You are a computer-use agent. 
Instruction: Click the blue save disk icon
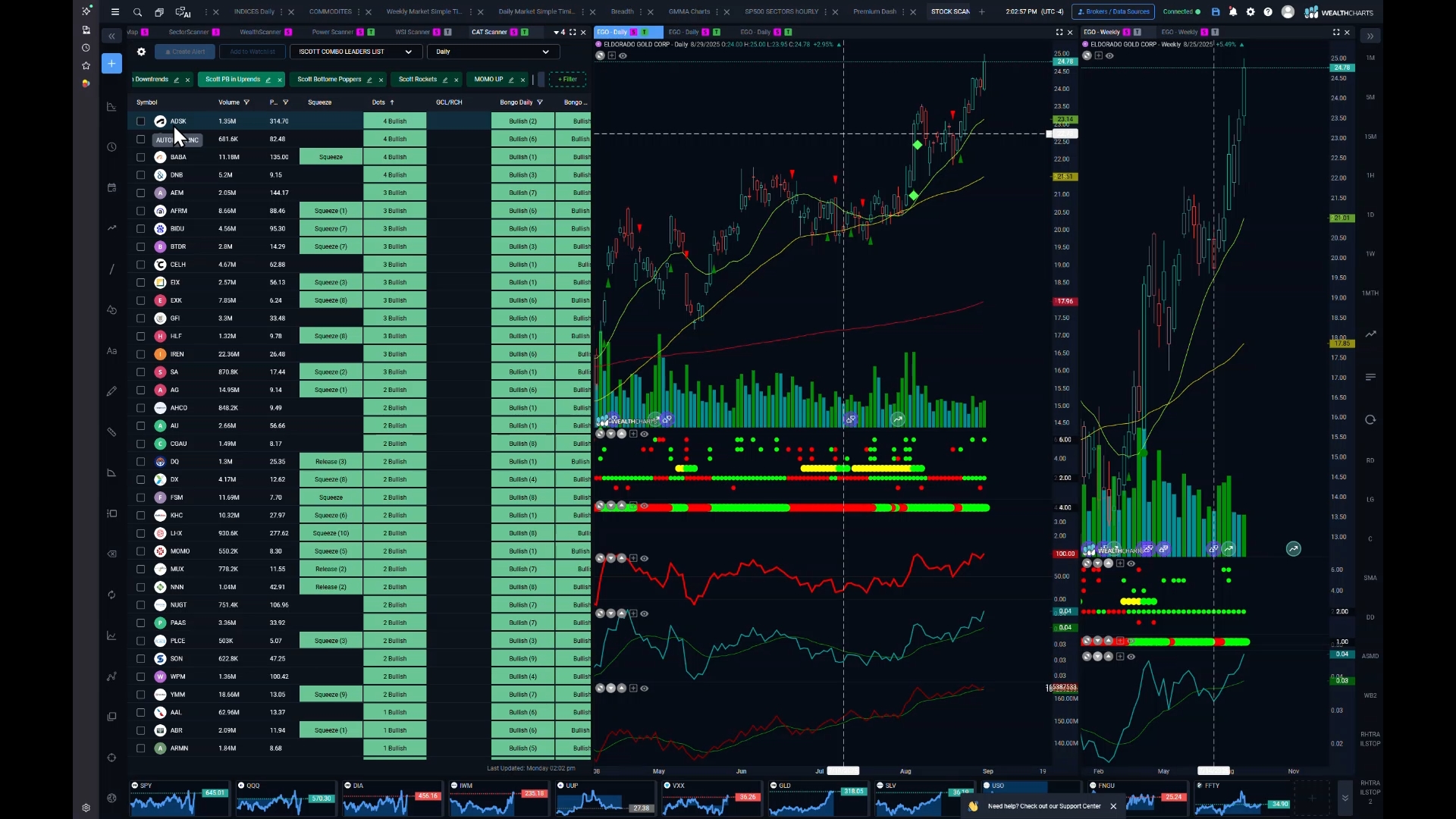click(1216, 12)
